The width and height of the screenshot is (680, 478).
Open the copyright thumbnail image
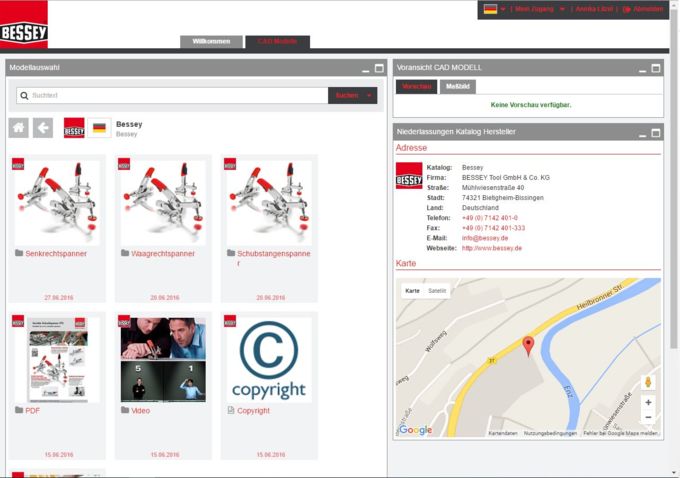(269, 360)
